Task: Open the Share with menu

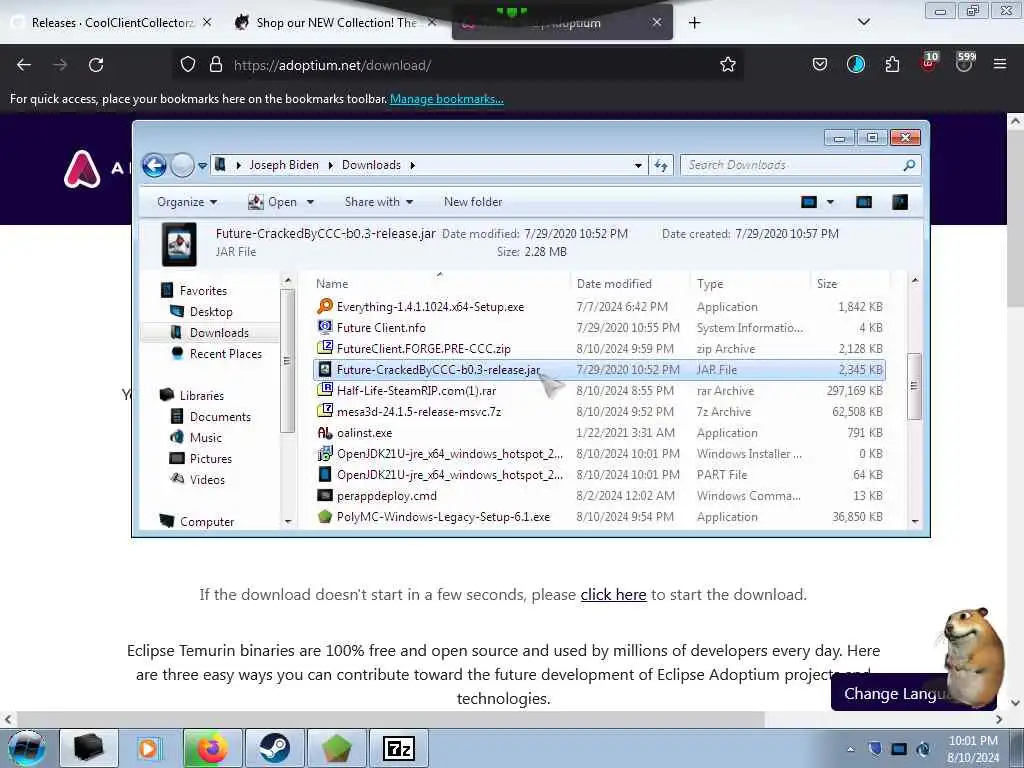Action: tap(379, 202)
